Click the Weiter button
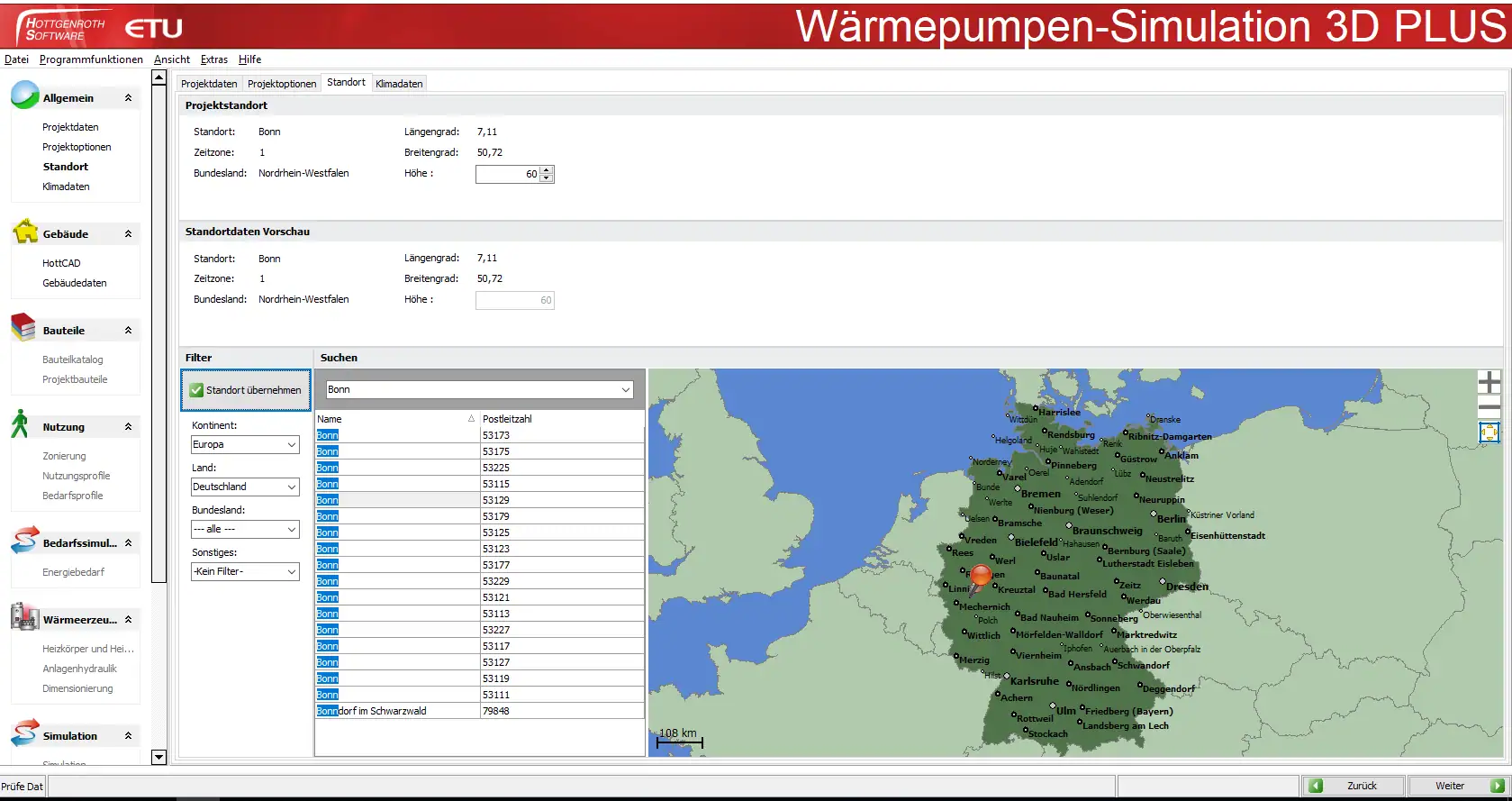The width and height of the screenshot is (1512, 801). pos(1458,786)
